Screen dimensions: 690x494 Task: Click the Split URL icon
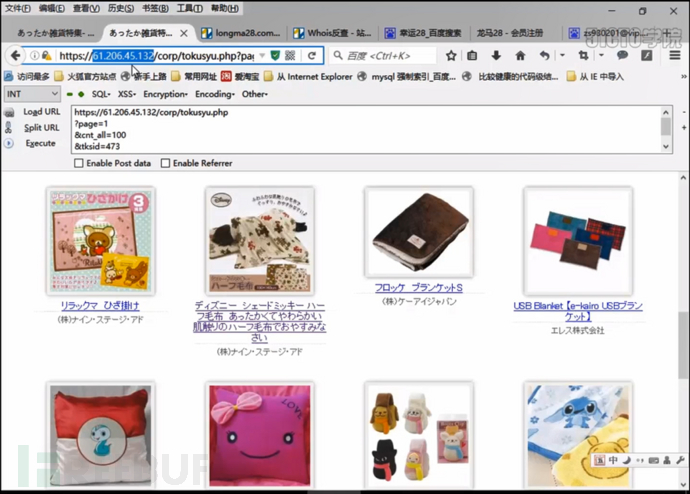click(8, 128)
